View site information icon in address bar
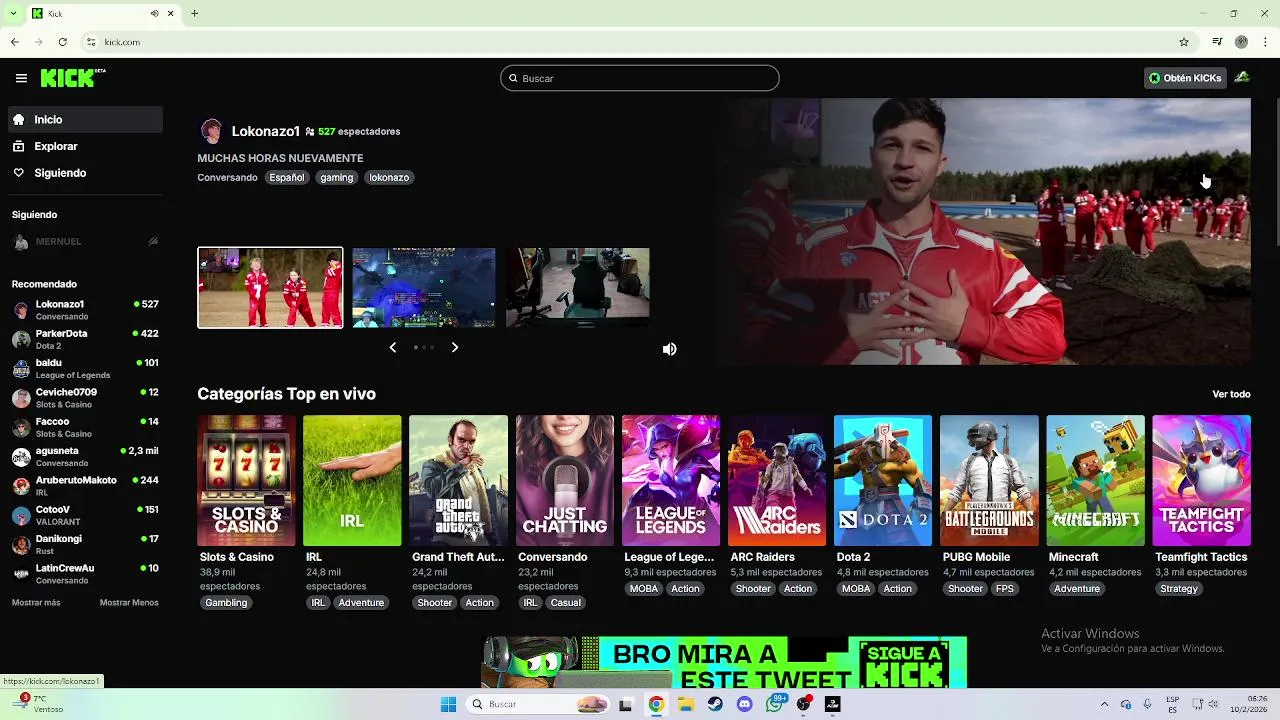1280x720 pixels. pyautogui.click(x=91, y=42)
